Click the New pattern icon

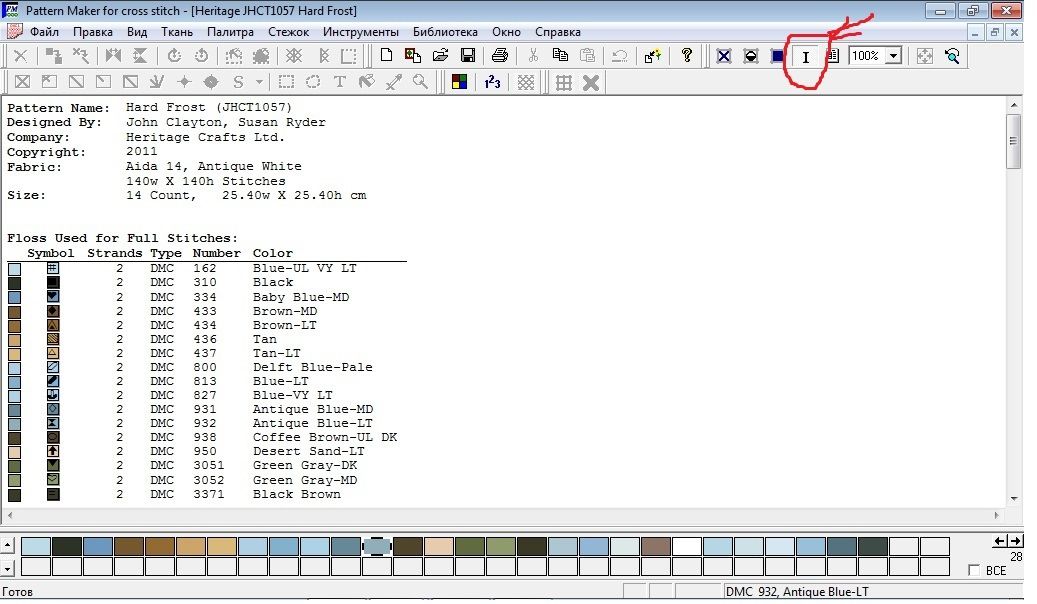(385, 56)
